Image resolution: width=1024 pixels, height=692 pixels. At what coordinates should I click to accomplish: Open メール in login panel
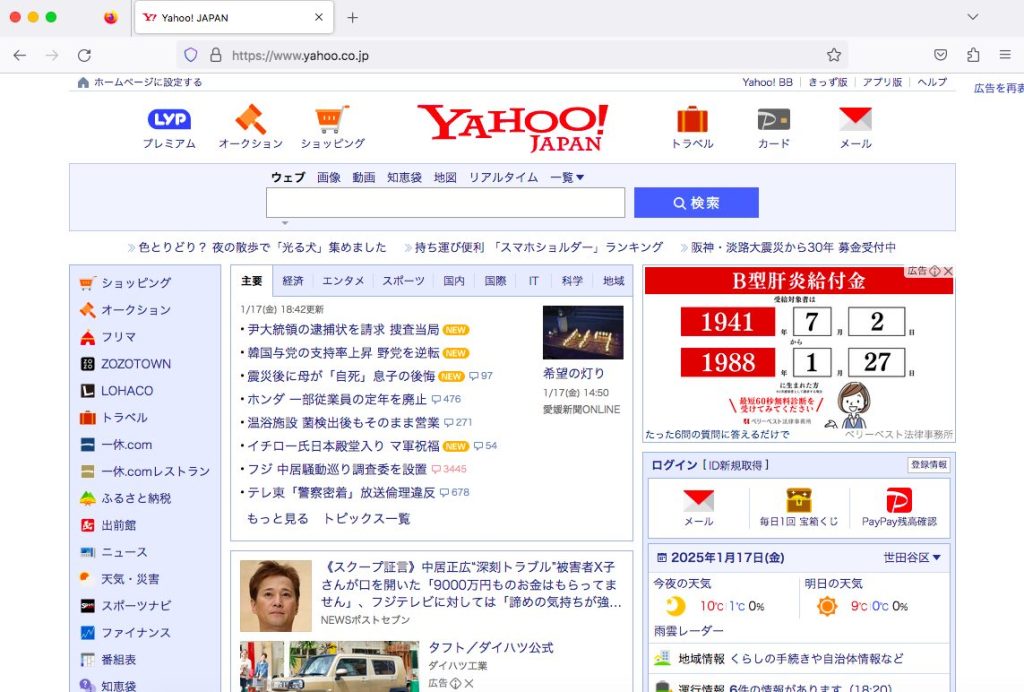click(x=698, y=508)
